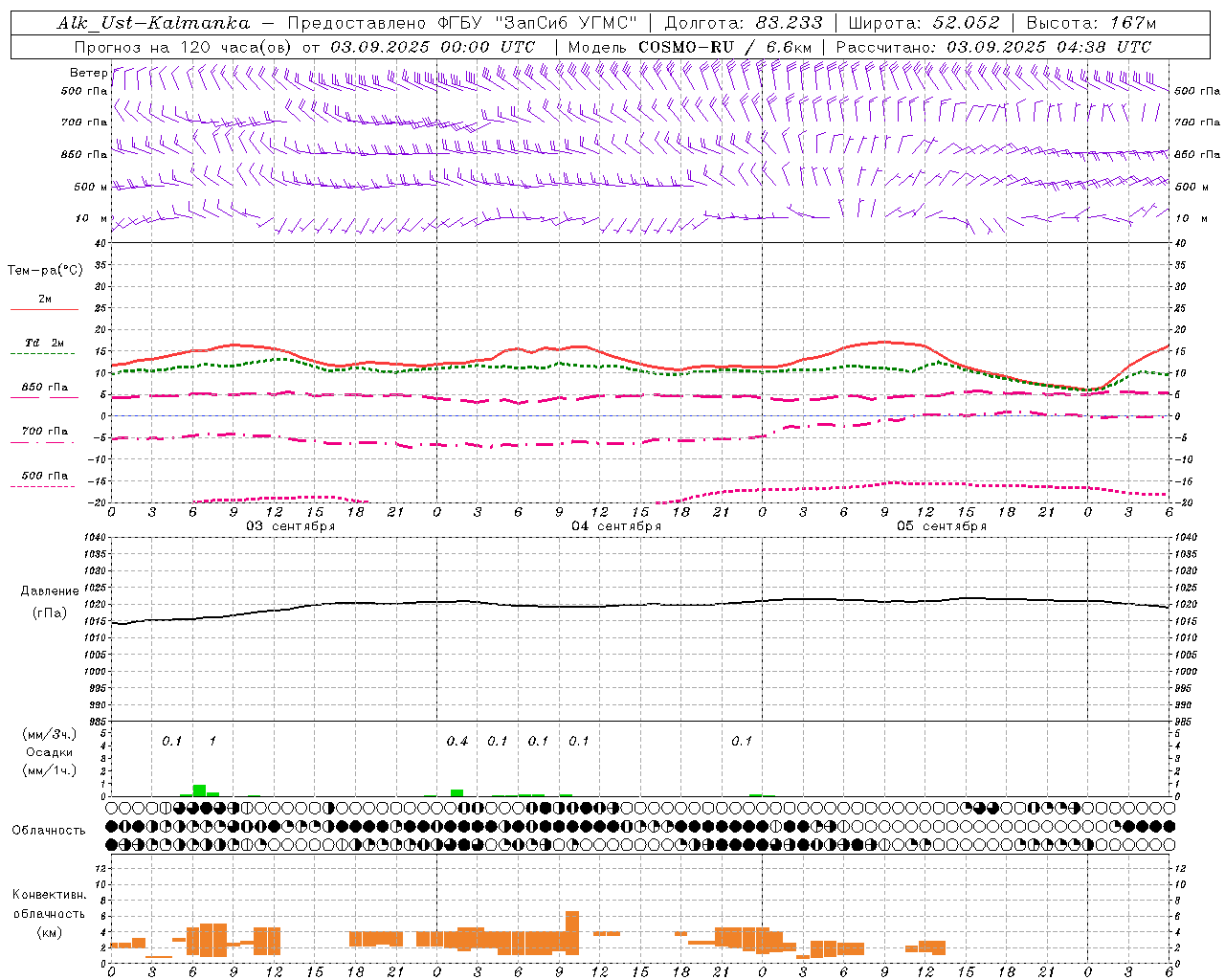Click the 850 гПа temperature legend entry
Image resolution: width=1225 pixels, height=980 pixels.
tap(44, 388)
